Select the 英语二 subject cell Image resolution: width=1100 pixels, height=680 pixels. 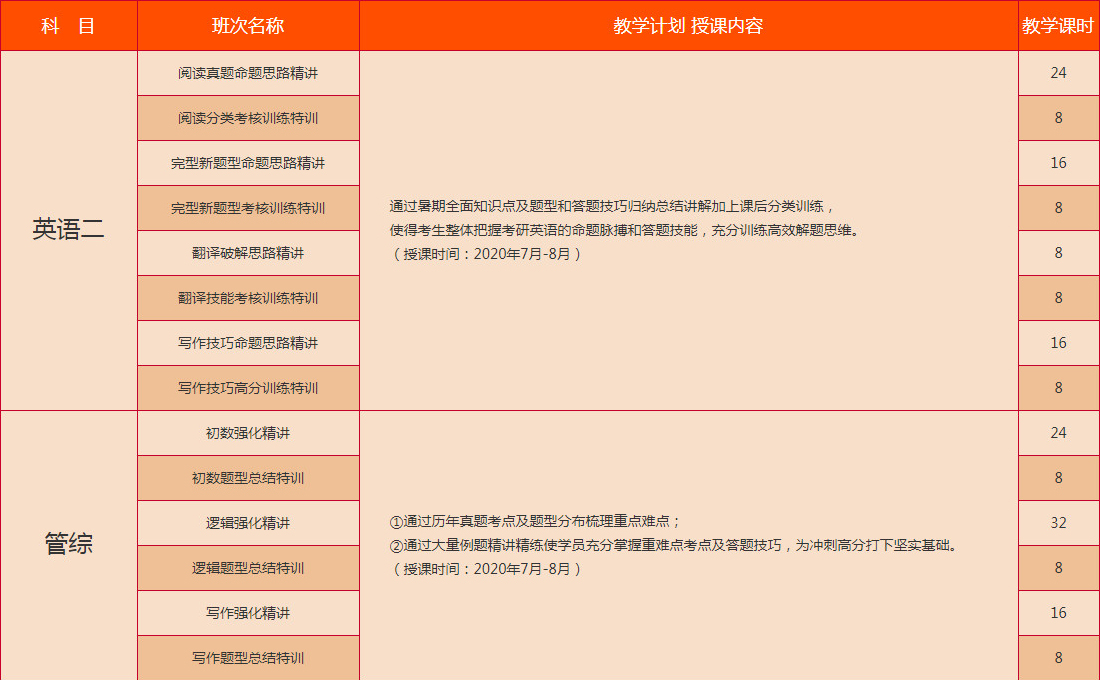click(69, 230)
